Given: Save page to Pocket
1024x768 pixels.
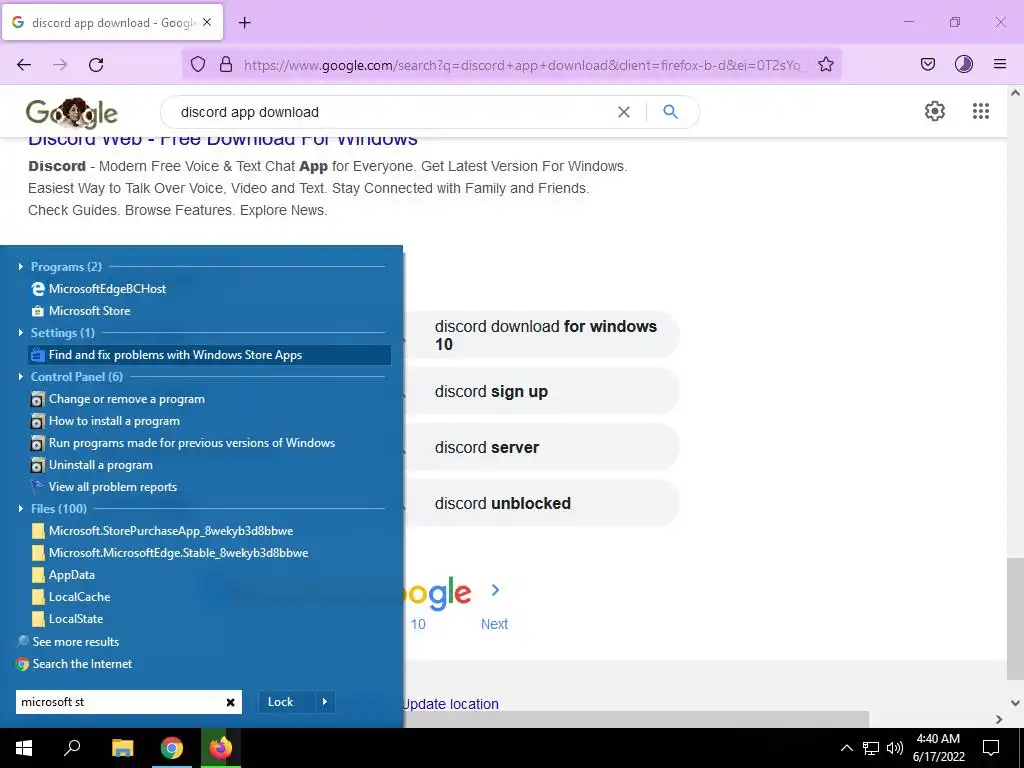Looking at the screenshot, I should 927,64.
